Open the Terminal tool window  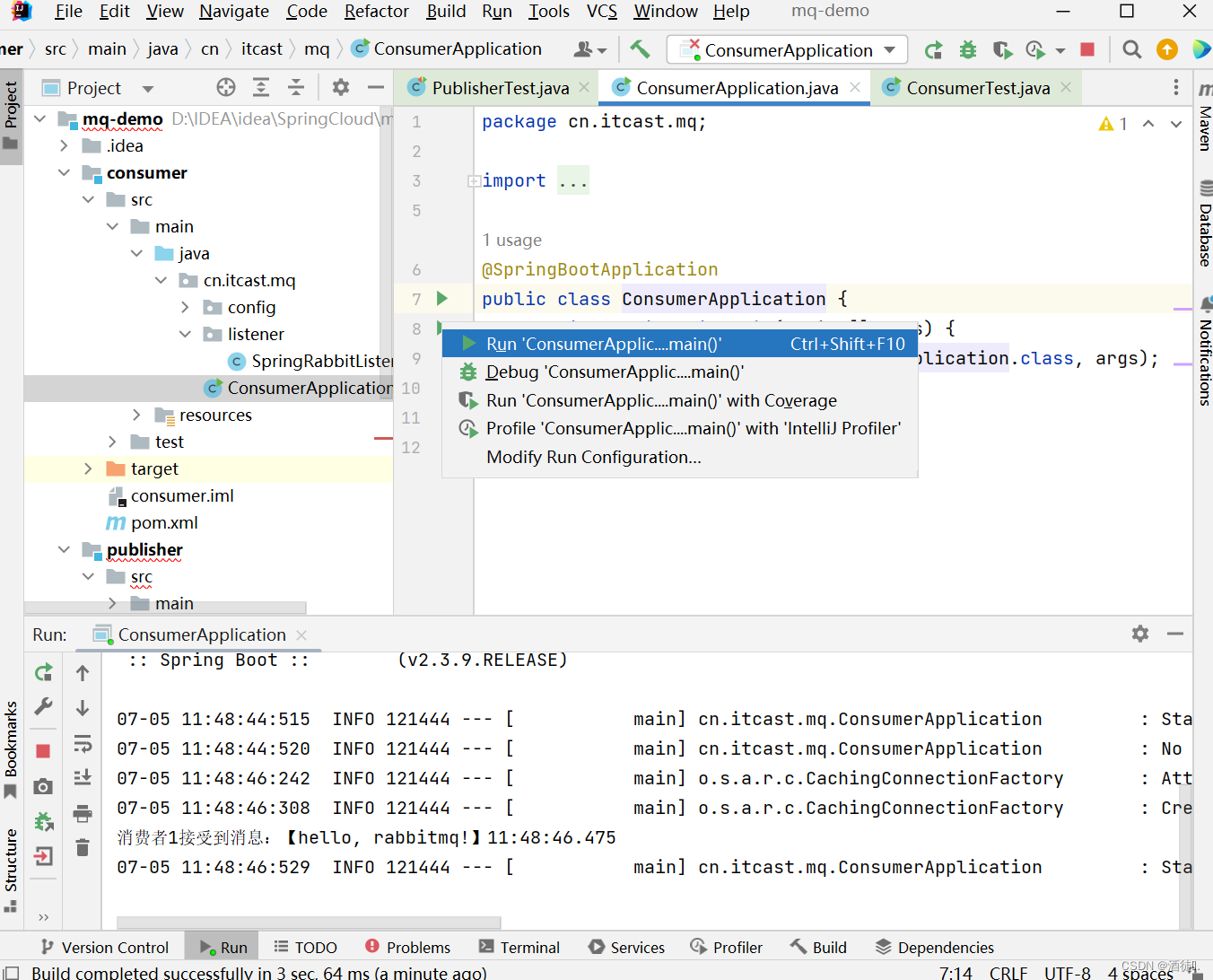(519, 947)
